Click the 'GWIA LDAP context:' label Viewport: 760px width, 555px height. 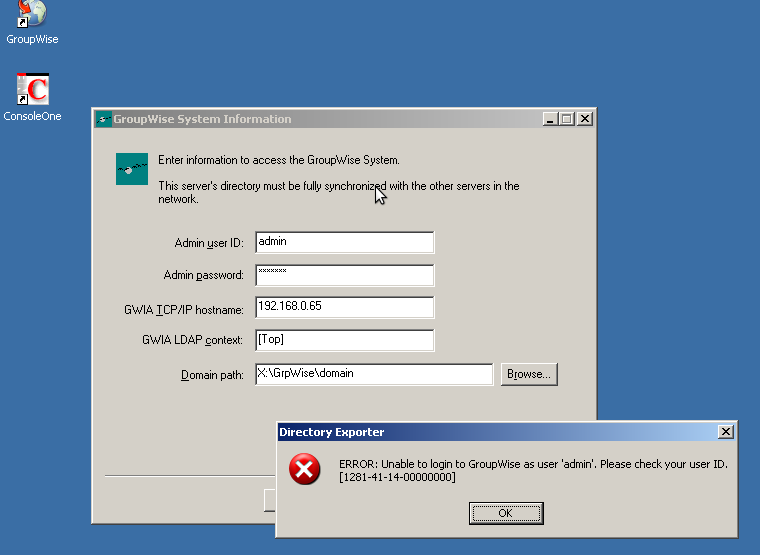coord(192,340)
